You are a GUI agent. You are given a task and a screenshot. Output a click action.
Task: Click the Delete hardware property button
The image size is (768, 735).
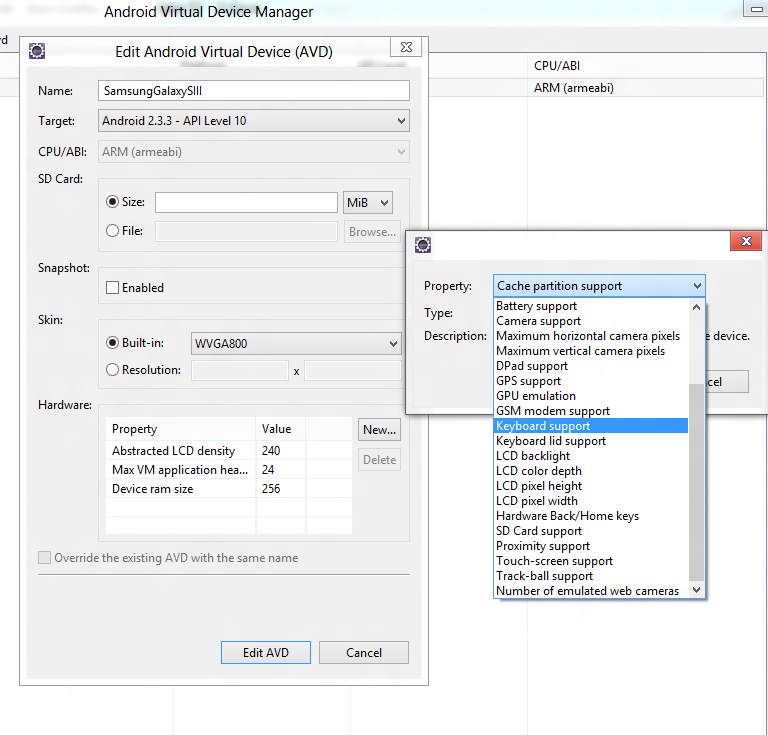click(379, 460)
